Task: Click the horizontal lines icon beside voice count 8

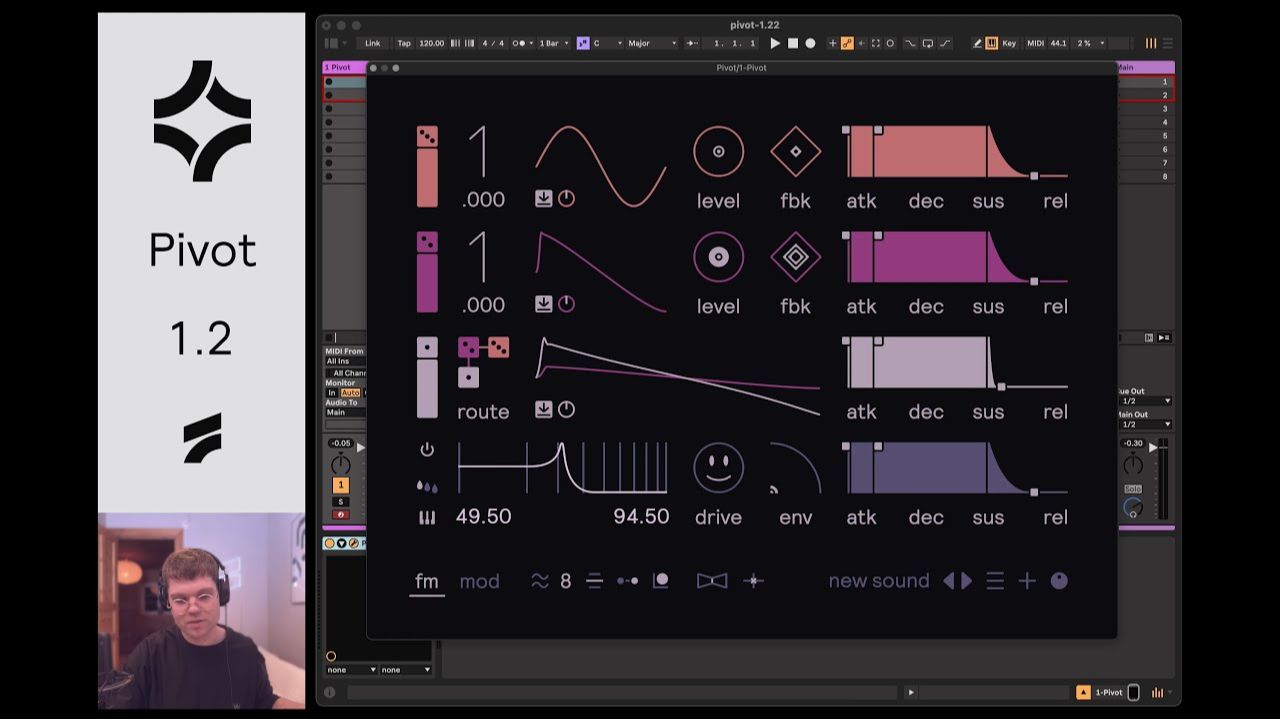Action: [x=595, y=581]
